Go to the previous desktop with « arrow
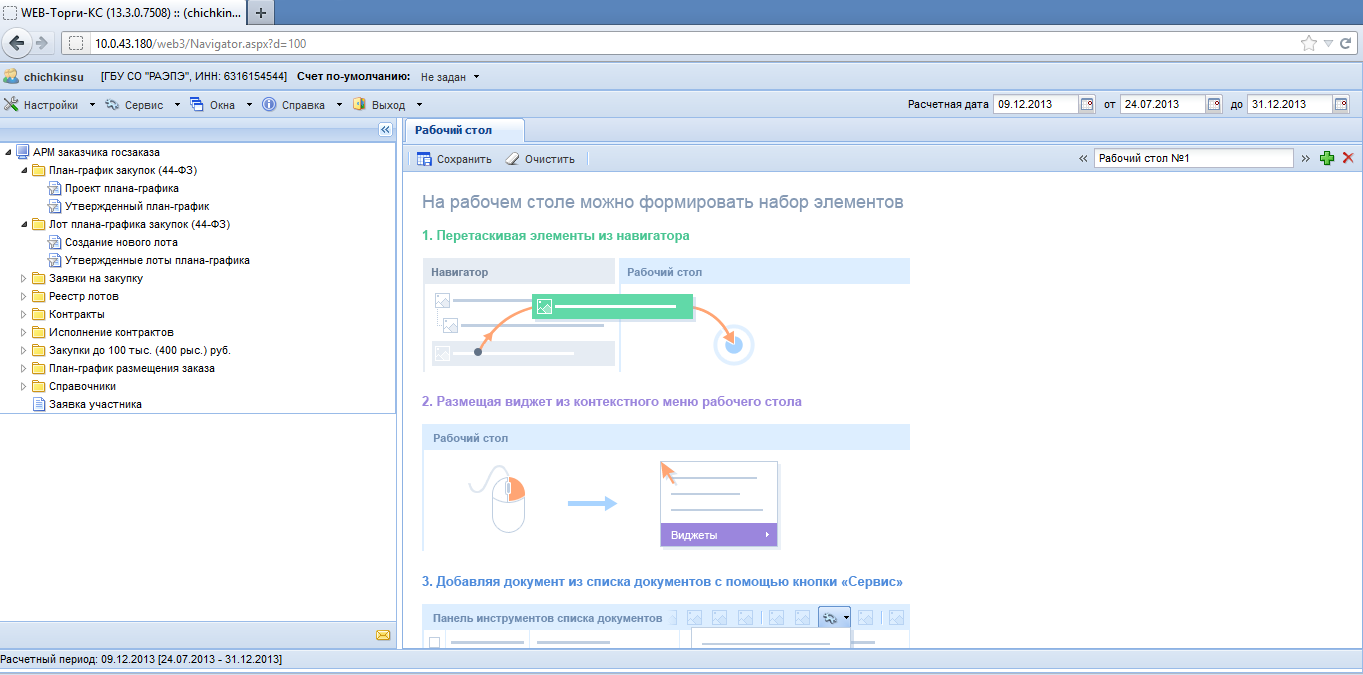The width and height of the screenshot is (1363, 675). click(1083, 158)
